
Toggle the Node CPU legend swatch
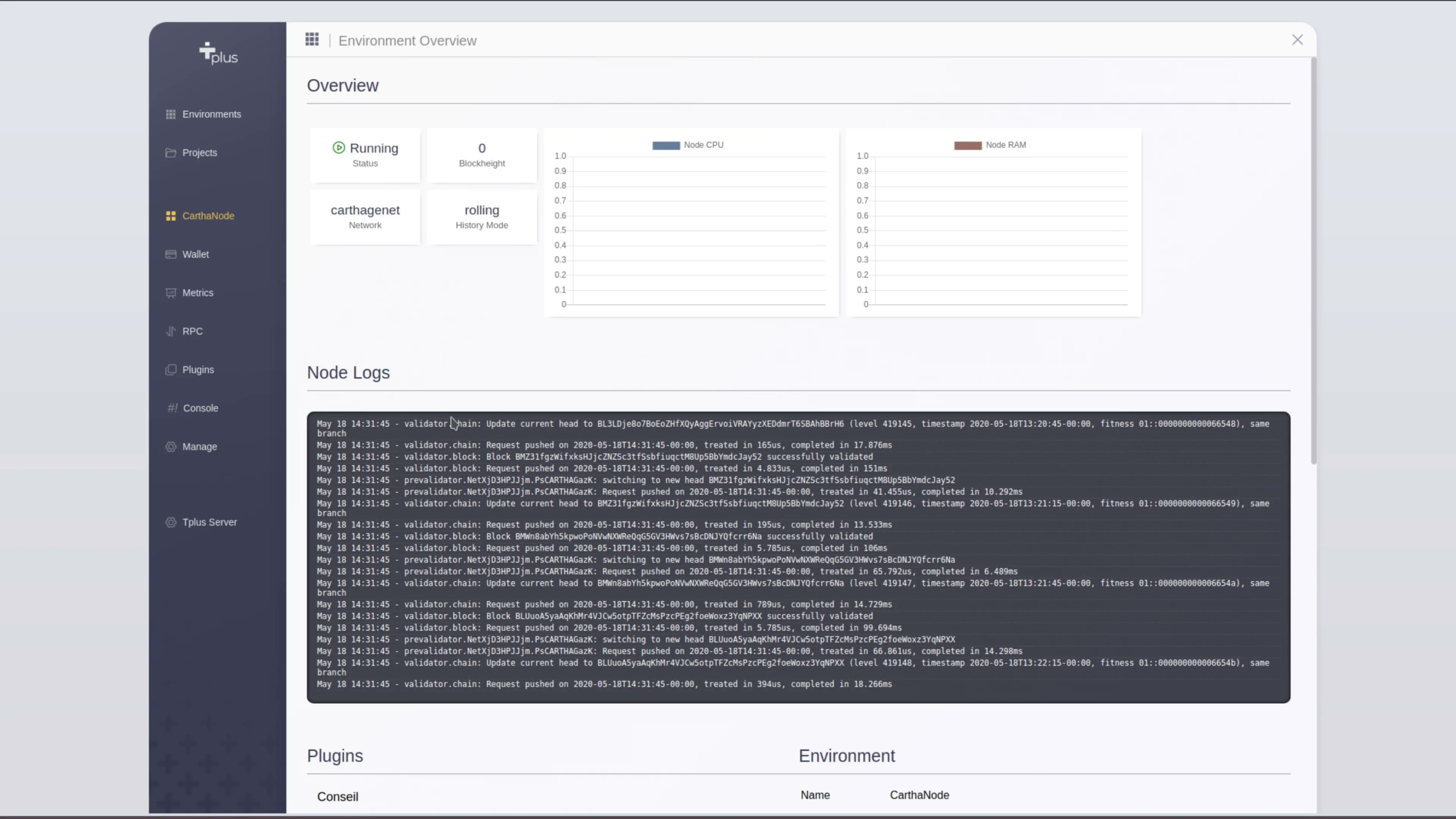pyautogui.click(x=666, y=145)
